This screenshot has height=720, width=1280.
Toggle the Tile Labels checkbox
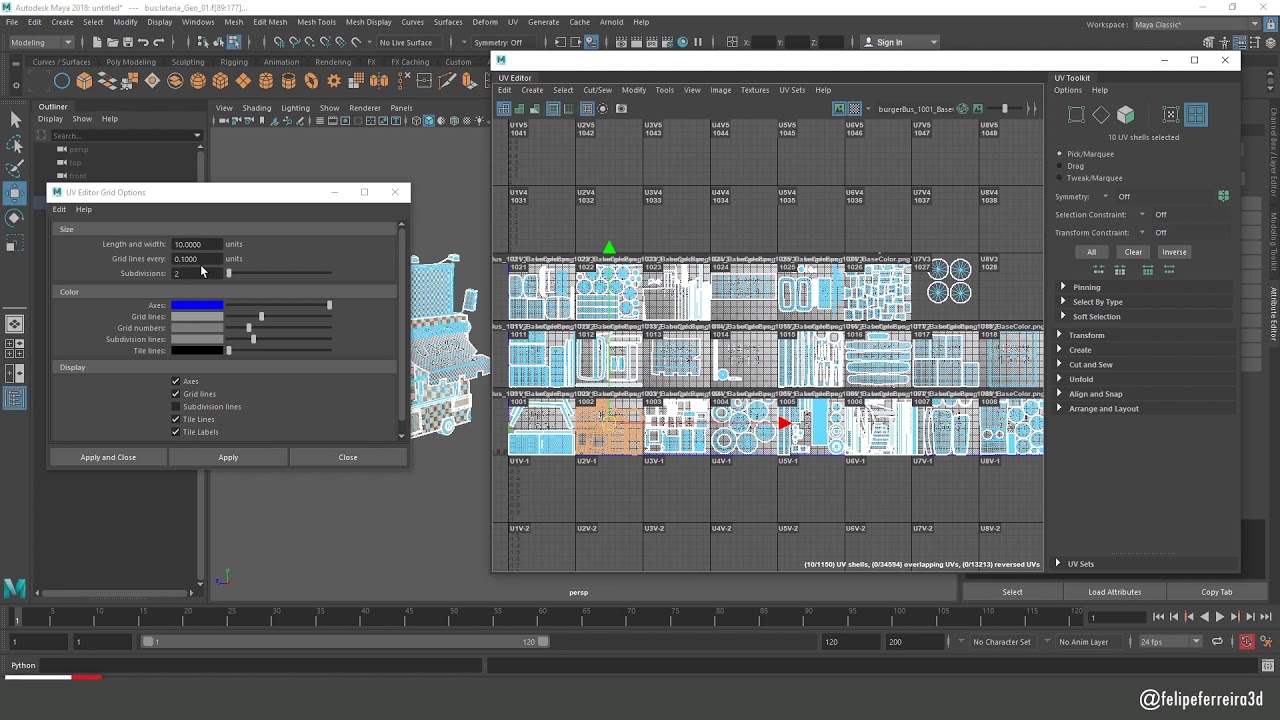[x=176, y=432]
